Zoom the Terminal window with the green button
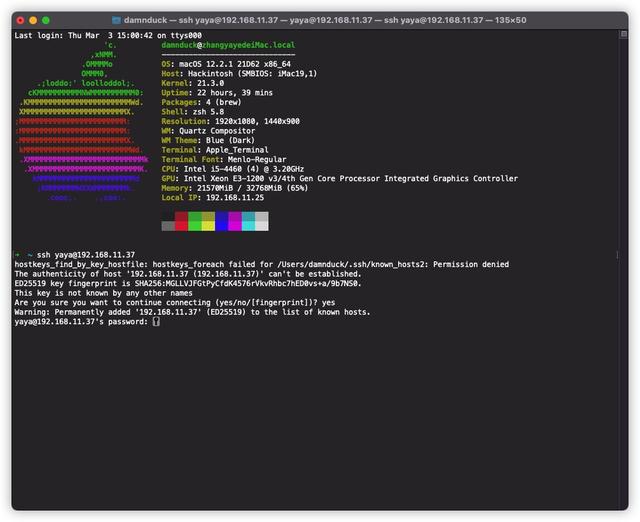The width and height of the screenshot is (640, 522). (46, 20)
